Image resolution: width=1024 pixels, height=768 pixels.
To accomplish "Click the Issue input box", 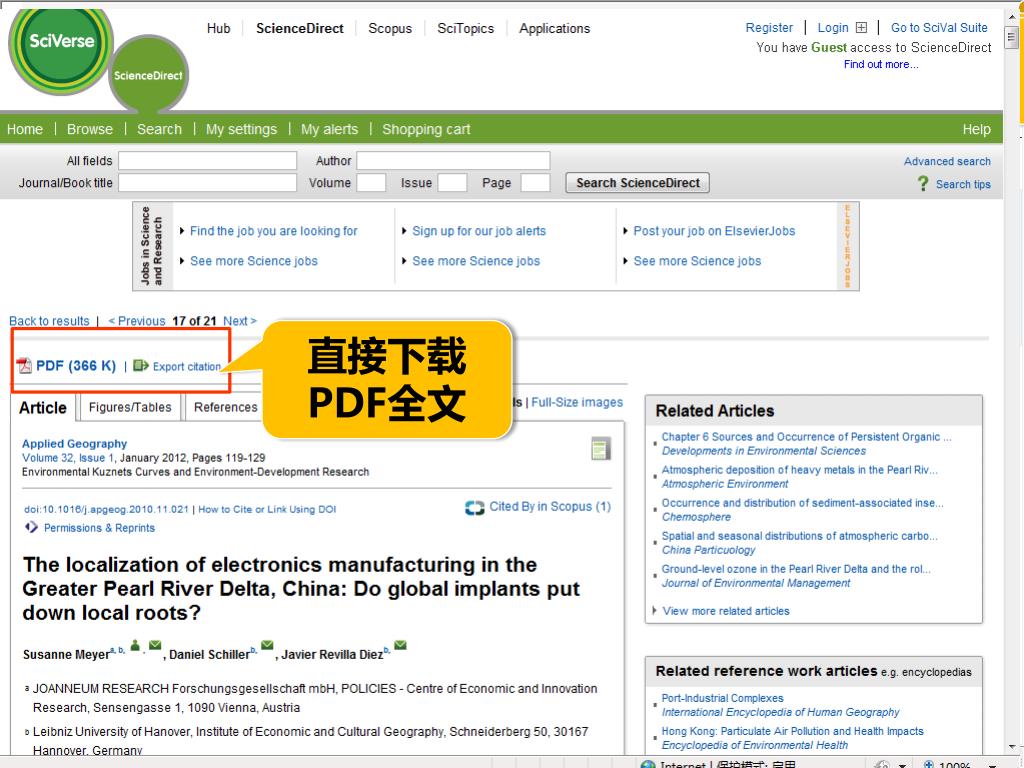I will [x=453, y=183].
